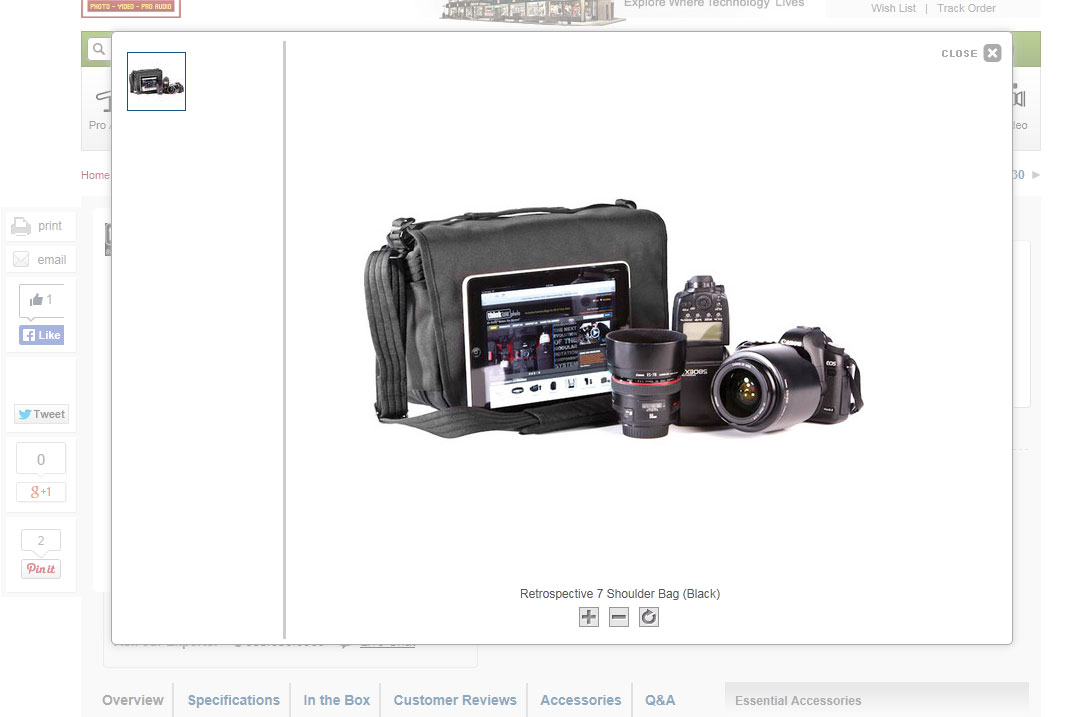The image size is (1087, 717).
Task: Open the Q&A tab
Action: [x=660, y=700]
